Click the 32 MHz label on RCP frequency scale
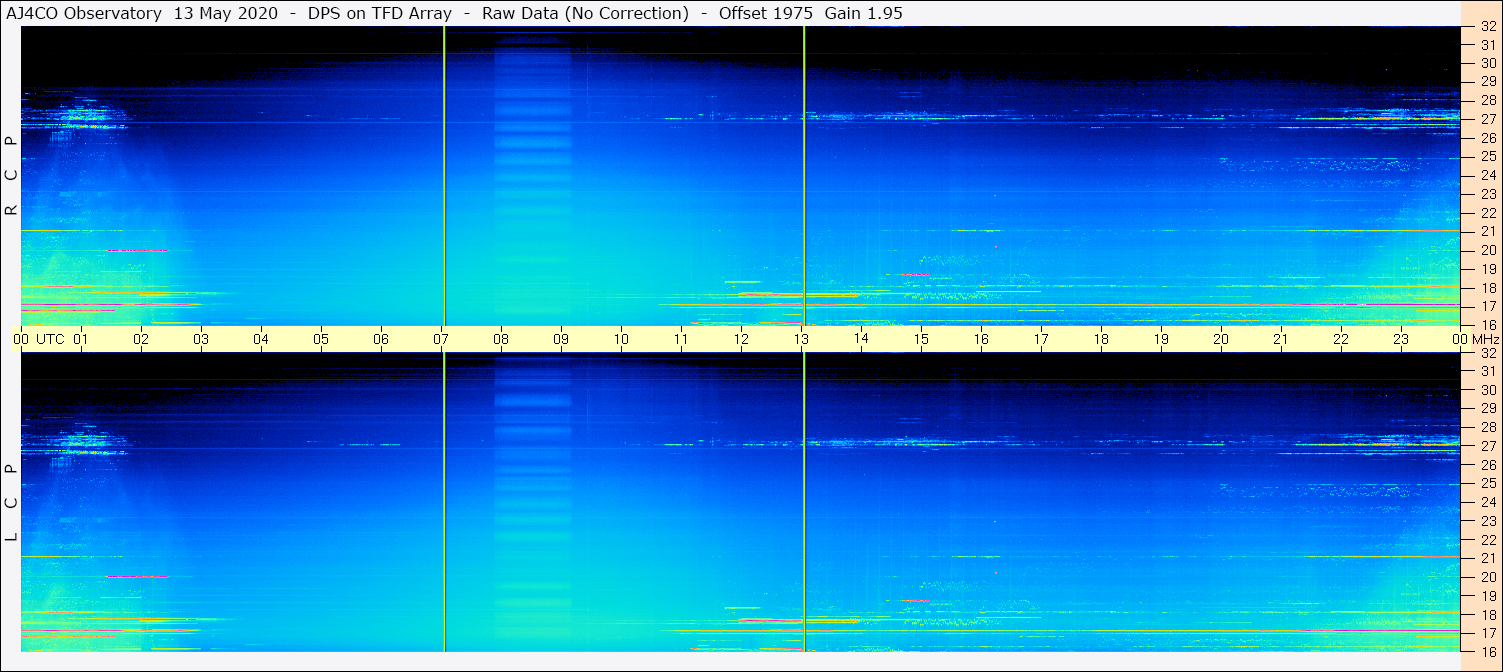Screen dimensions: 1503x672 click(x=1488, y=27)
